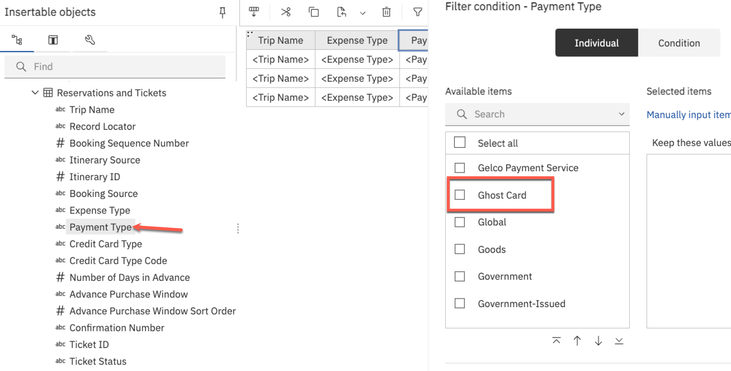Click the Find search field
Screen dimensions: 731x371
(x=115, y=67)
